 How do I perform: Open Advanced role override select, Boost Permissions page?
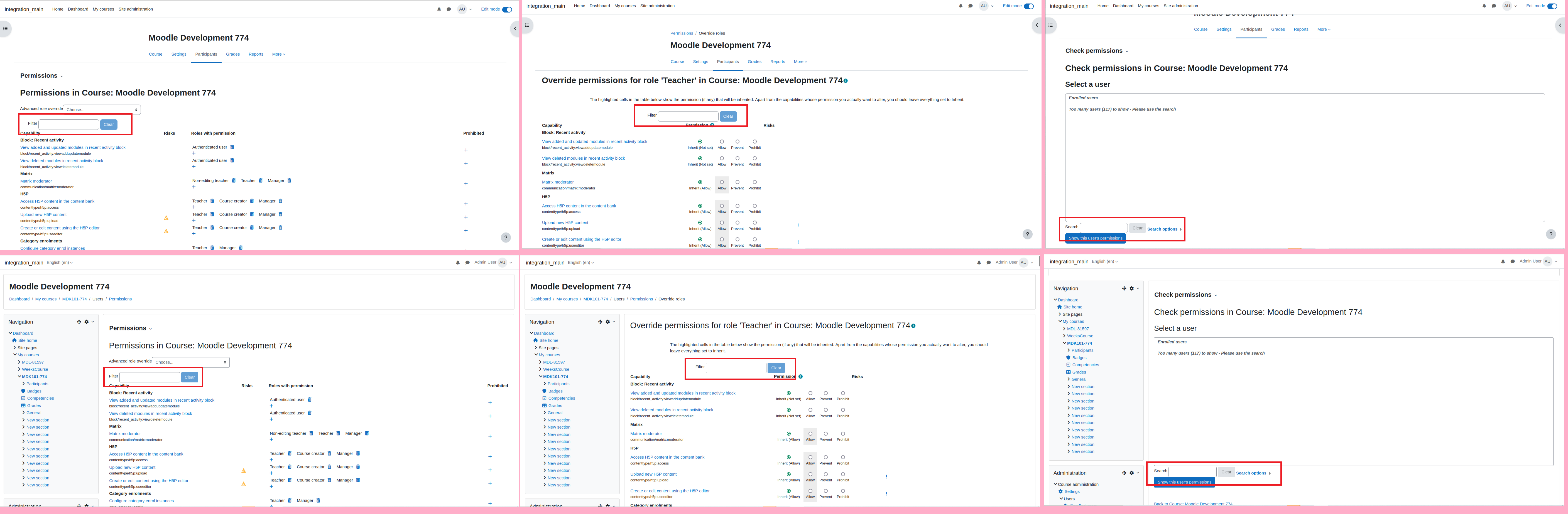pyautogui.click(x=102, y=110)
